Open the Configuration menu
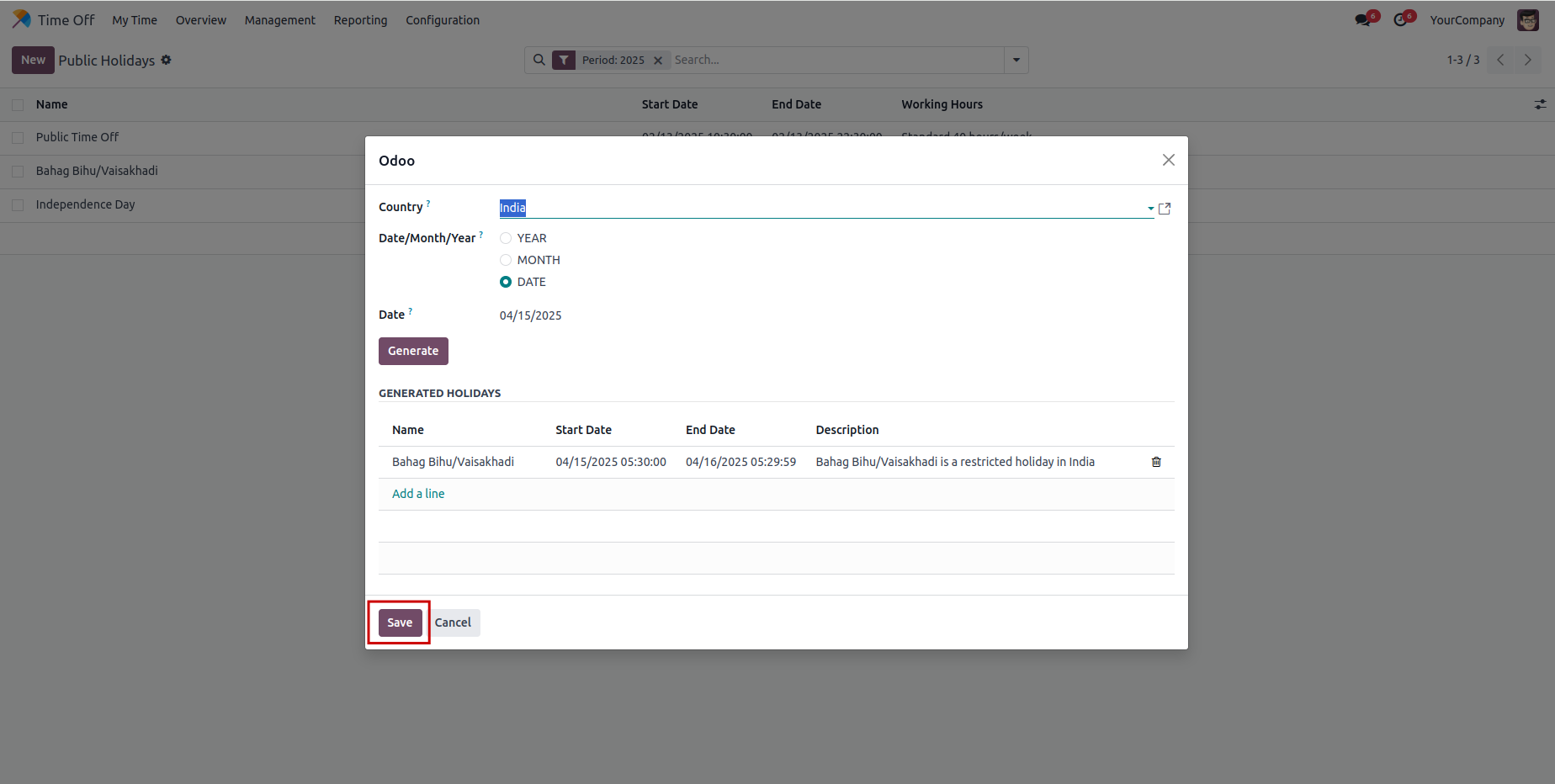Viewport: 1555px width, 784px height. click(x=443, y=20)
